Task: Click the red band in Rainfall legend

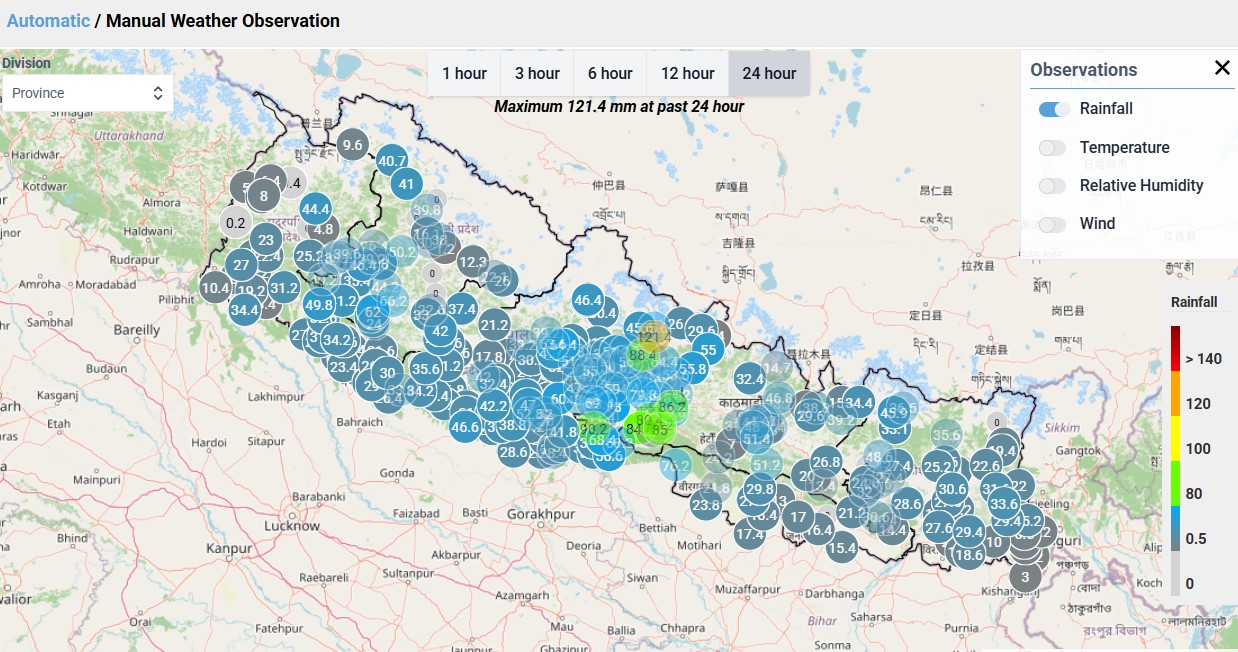Action: point(1176,349)
